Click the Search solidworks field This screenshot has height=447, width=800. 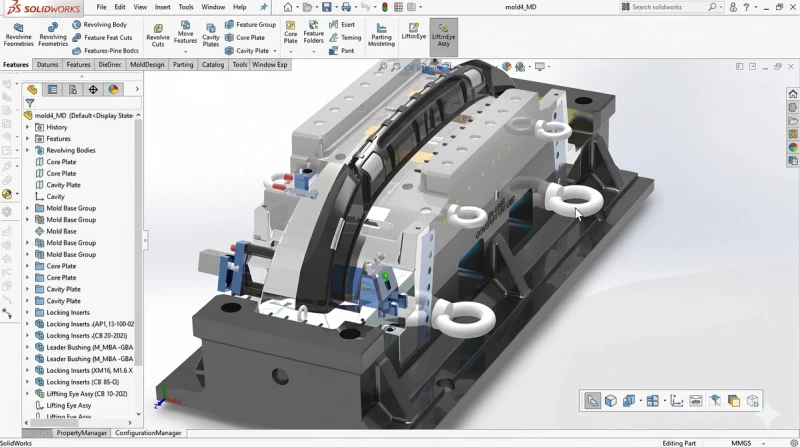[668, 7]
